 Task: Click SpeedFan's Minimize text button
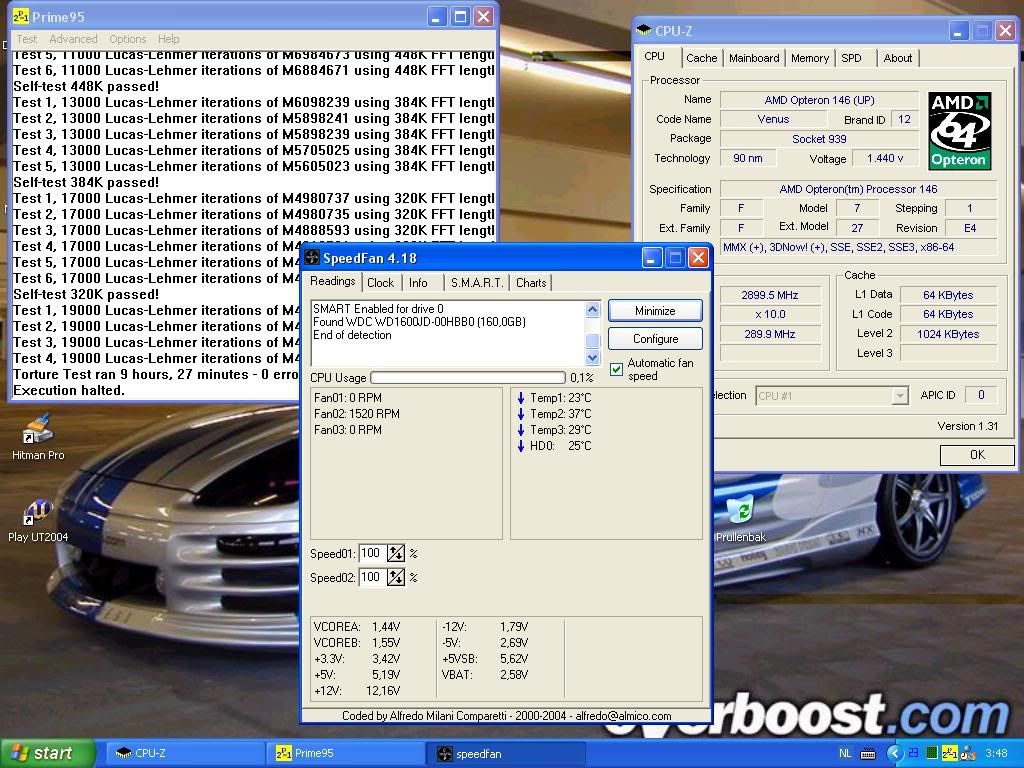pyautogui.click(x=655, y=311)
